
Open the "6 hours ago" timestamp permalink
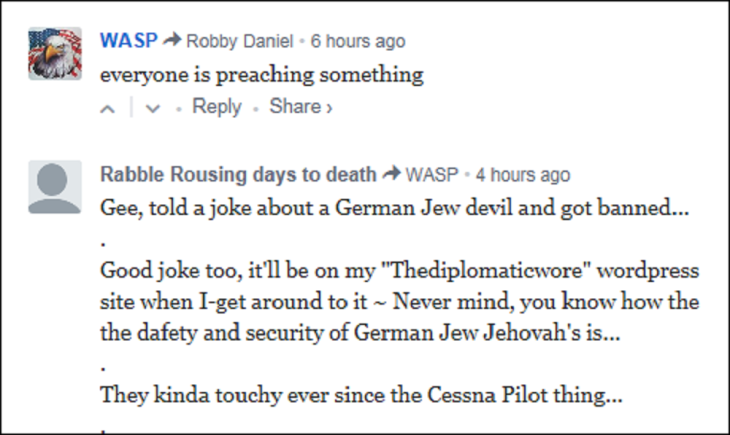pos(358,41)
